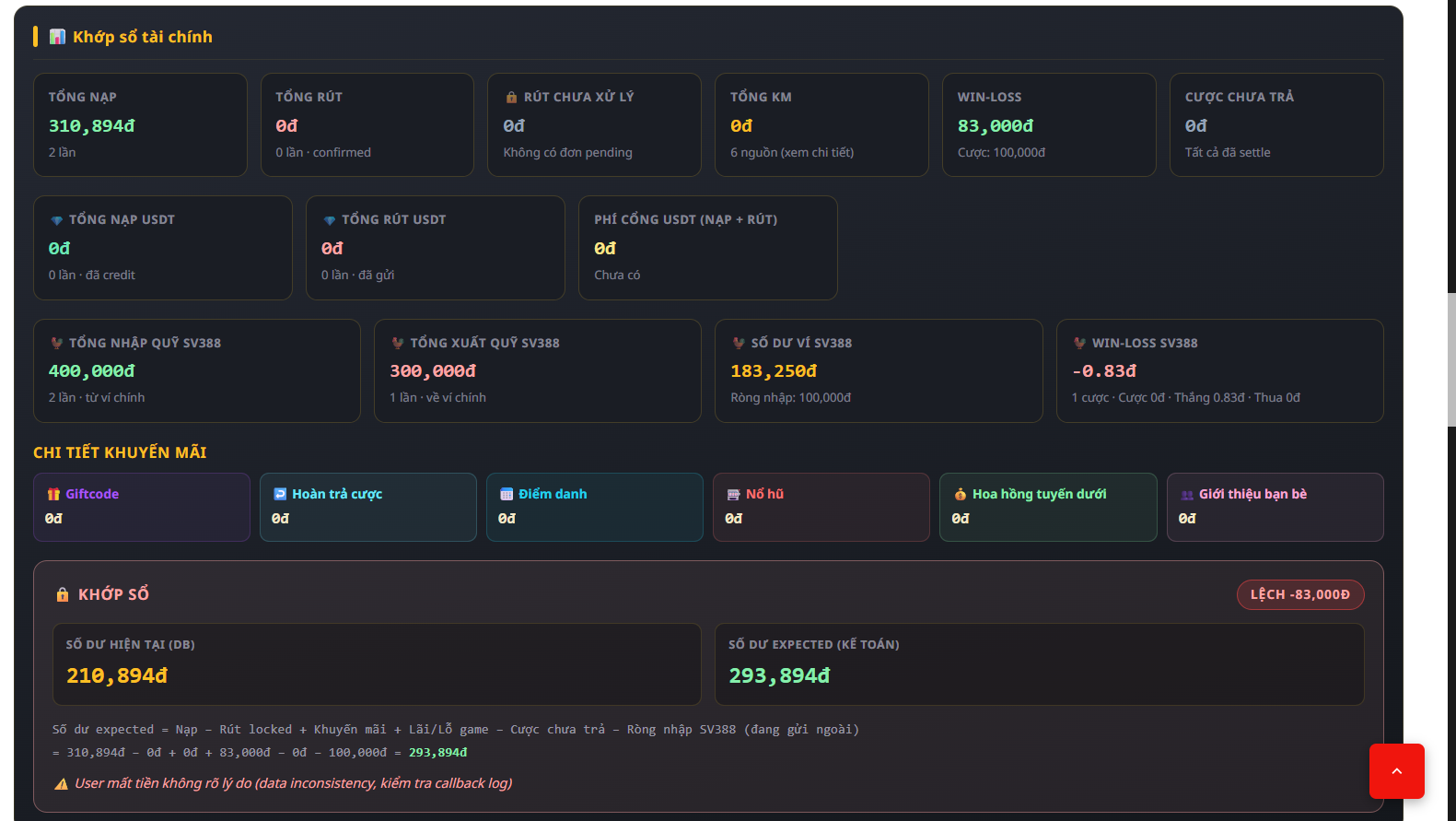Click the refund icon on Hoàn trả cược

coord(280,494)
